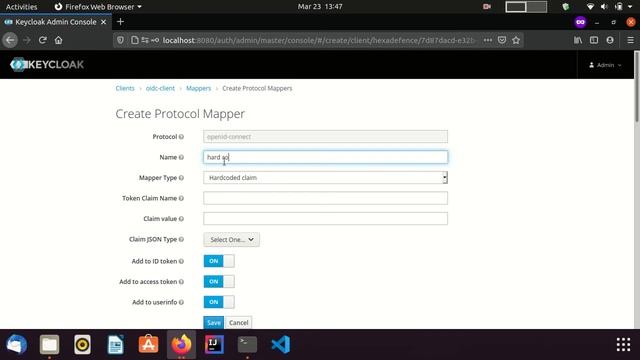Toggle Firefox sidebar icon
640x360 pixels.
click(x=594, y=40)
